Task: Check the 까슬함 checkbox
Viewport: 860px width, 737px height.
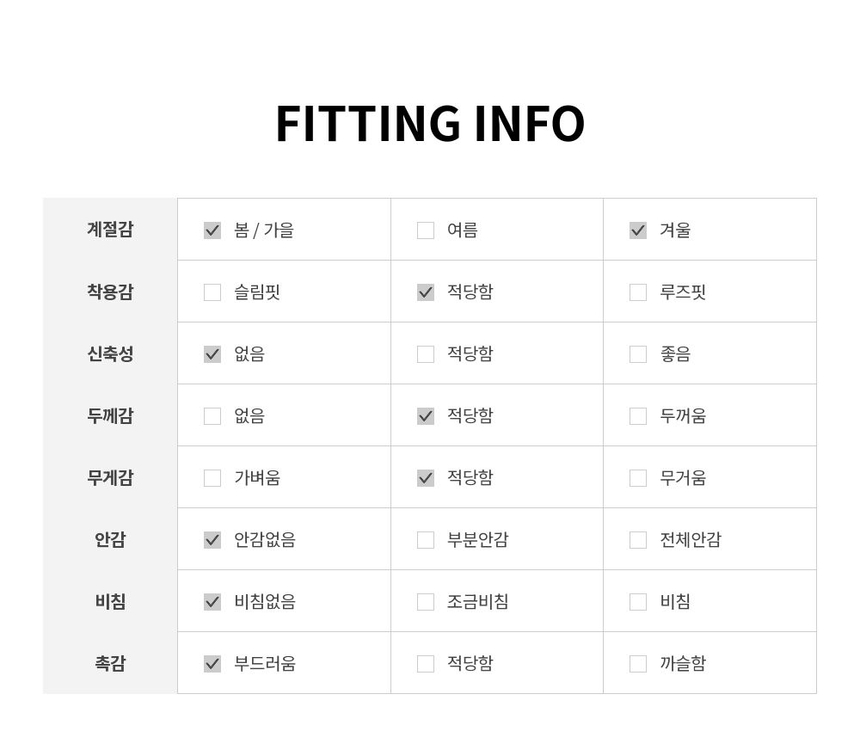Action: point(638,664)
